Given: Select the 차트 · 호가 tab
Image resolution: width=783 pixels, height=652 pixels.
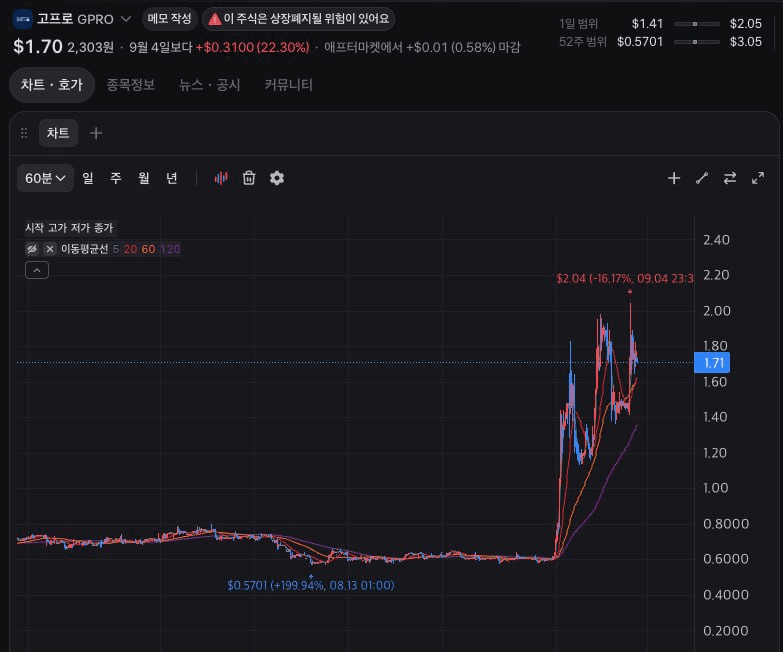Looking at the screenshot, I should pos(51,85).
